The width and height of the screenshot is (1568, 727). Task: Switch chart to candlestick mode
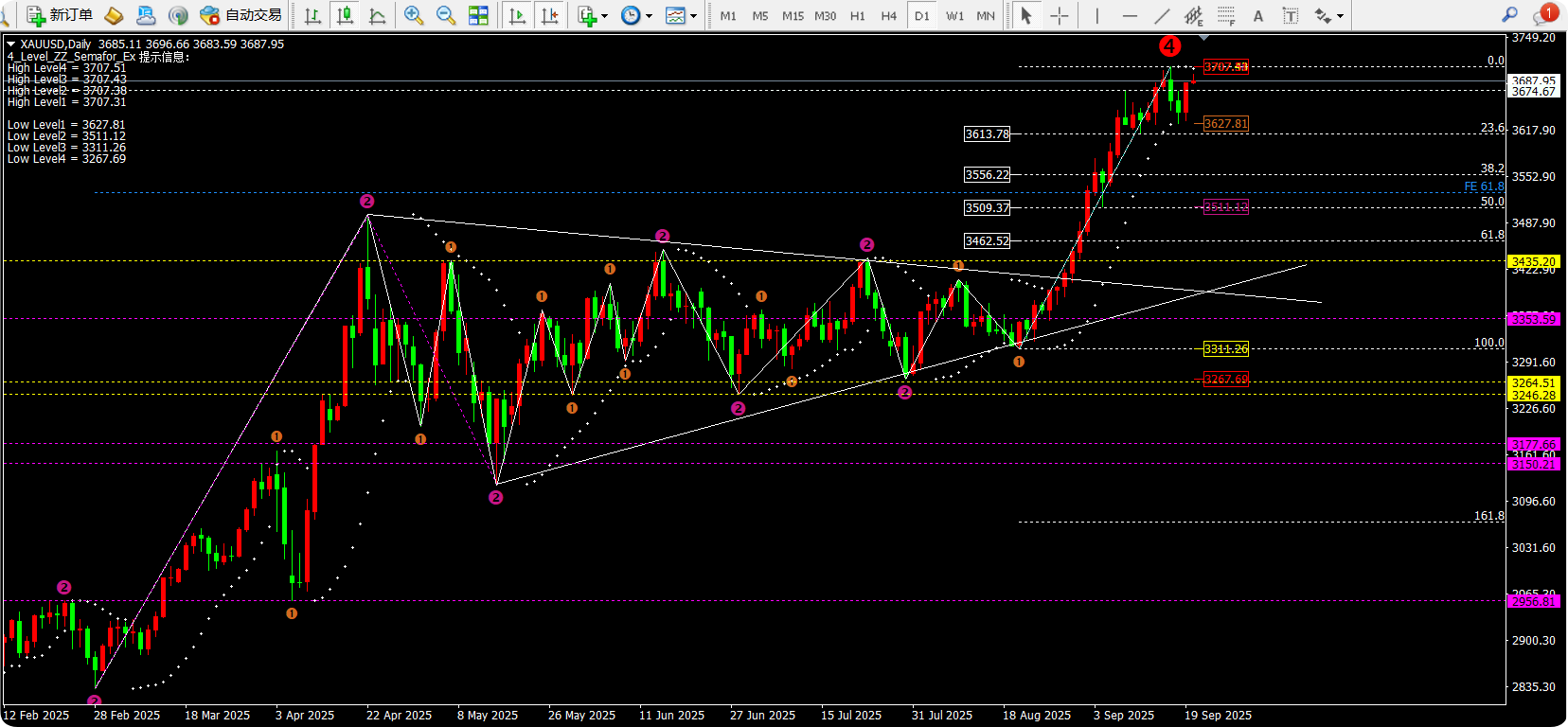point(346,15)
